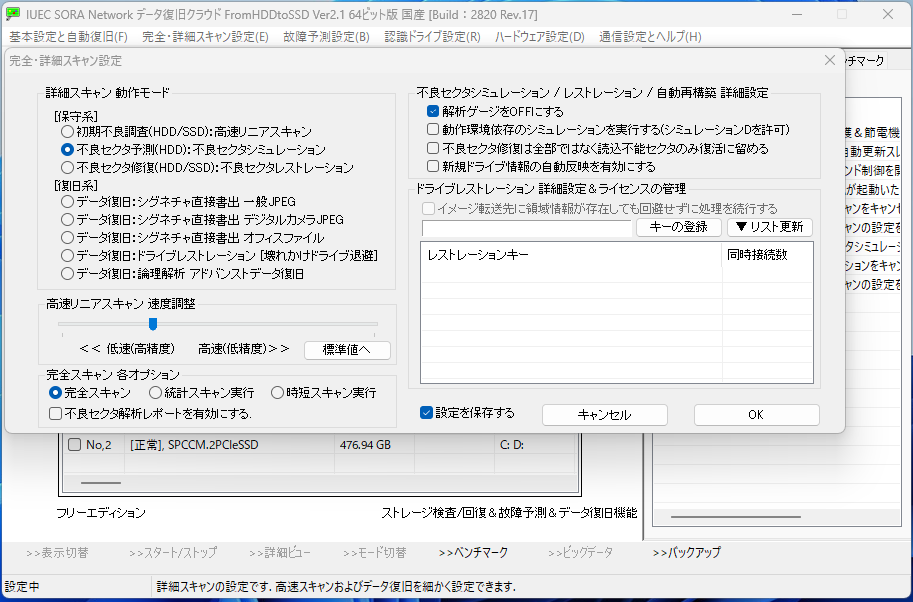This screenshot has height=602, width=913.
Task: Open 基本設定と自動復旧 menu
Action: 68,37
